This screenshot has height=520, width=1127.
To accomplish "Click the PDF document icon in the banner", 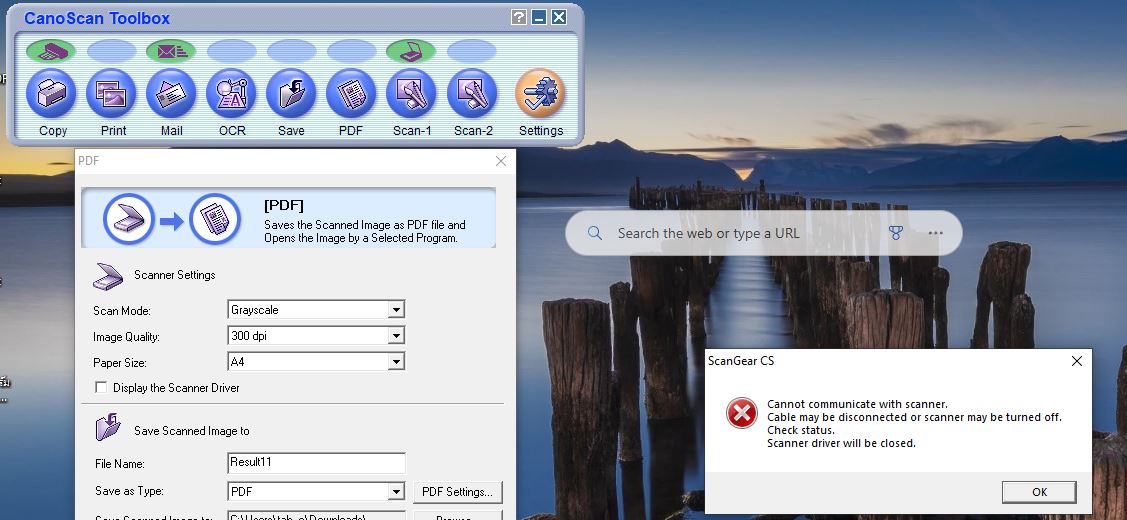I will tap(215, 219).
